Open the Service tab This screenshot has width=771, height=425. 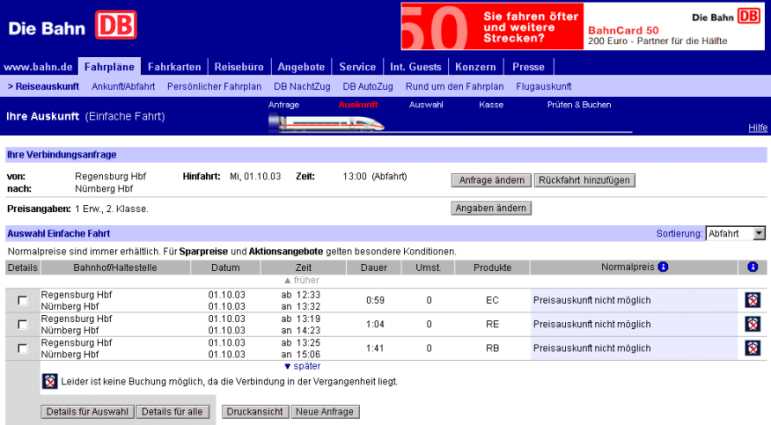tap(357, 67)
